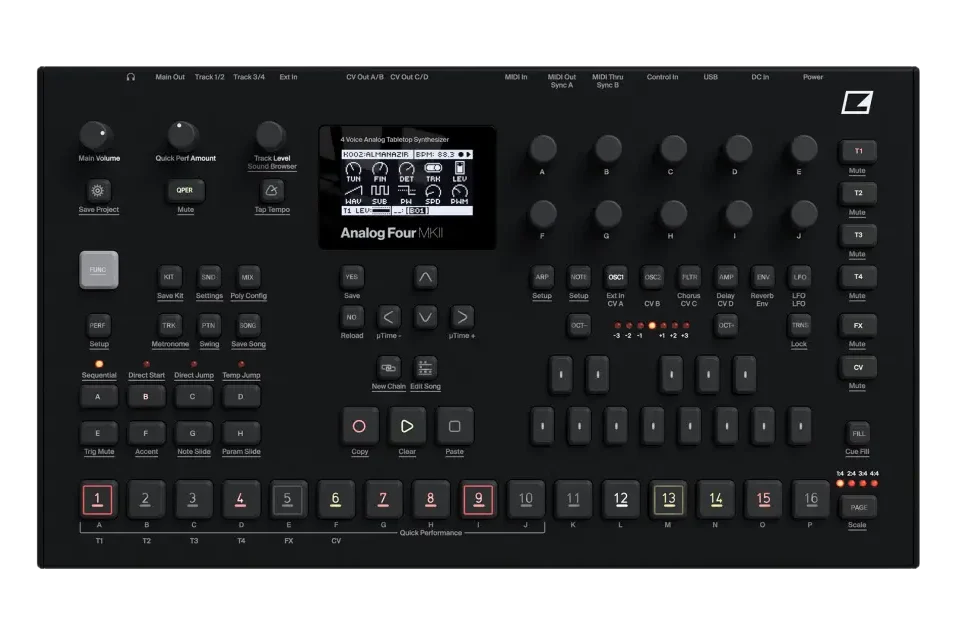The width and height of the screenshot is (960, 635).
Task: Activate step trig key 9
Action: [x=478, y=499]
